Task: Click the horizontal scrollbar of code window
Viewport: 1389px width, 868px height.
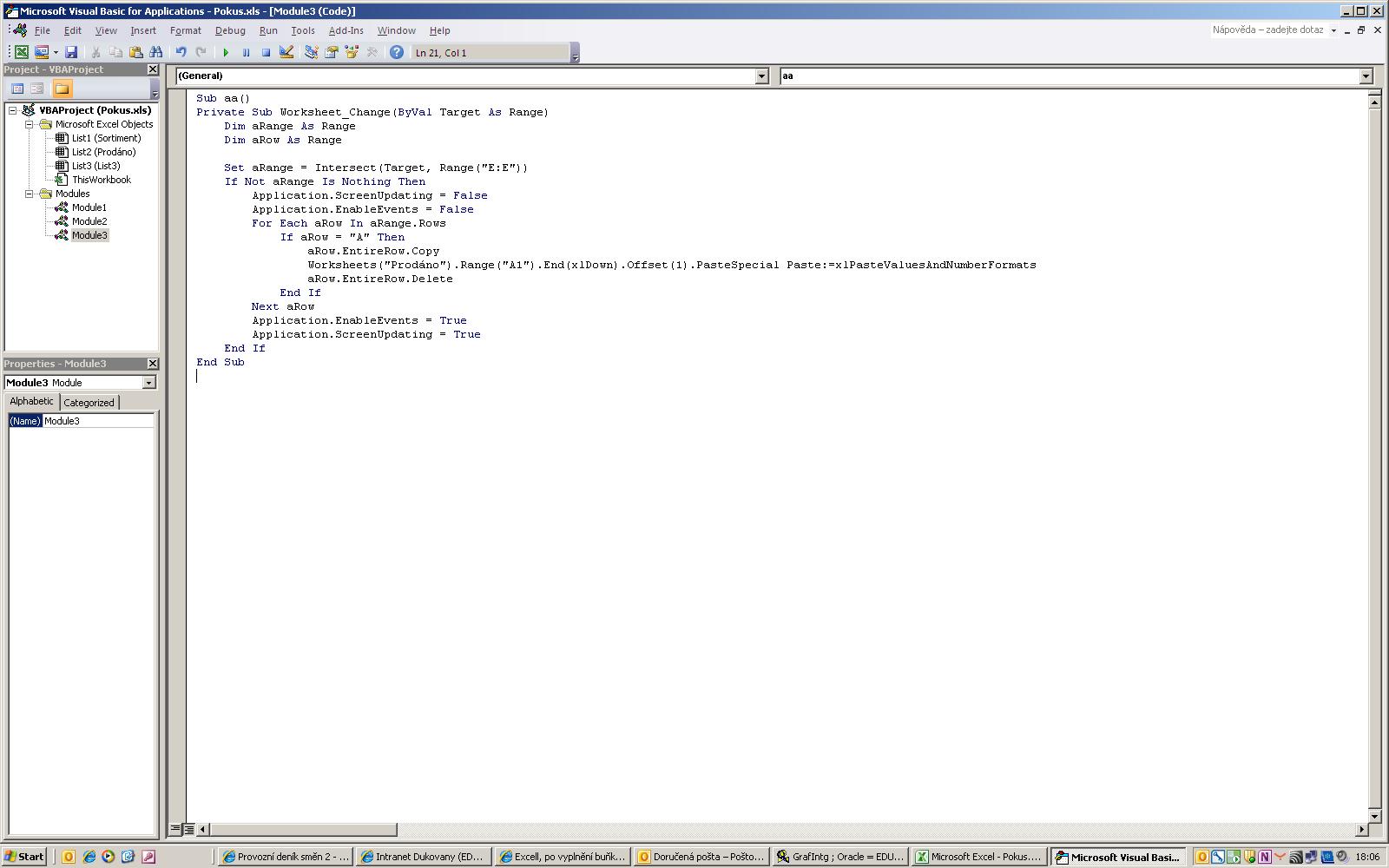Action: [x=781, y=829]
